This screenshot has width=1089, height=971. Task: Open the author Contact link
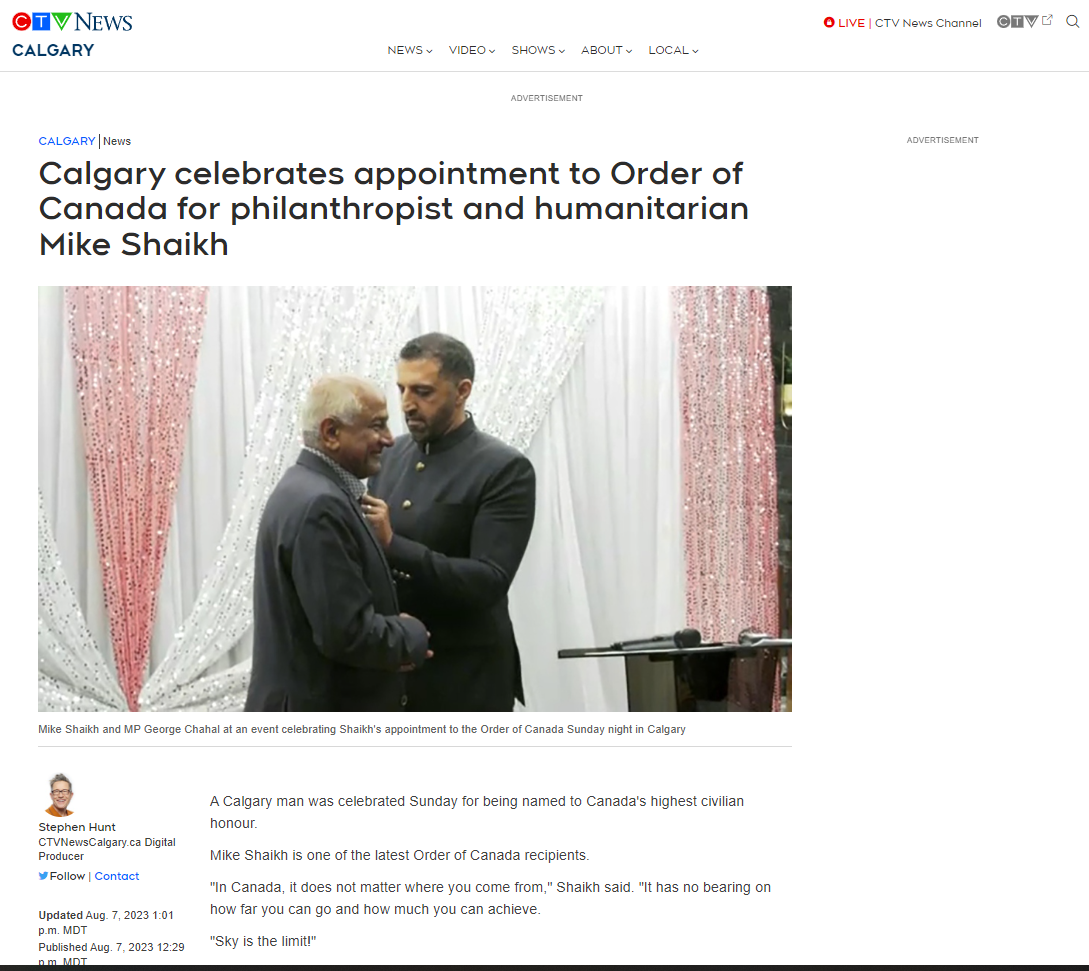pos(117,876)
